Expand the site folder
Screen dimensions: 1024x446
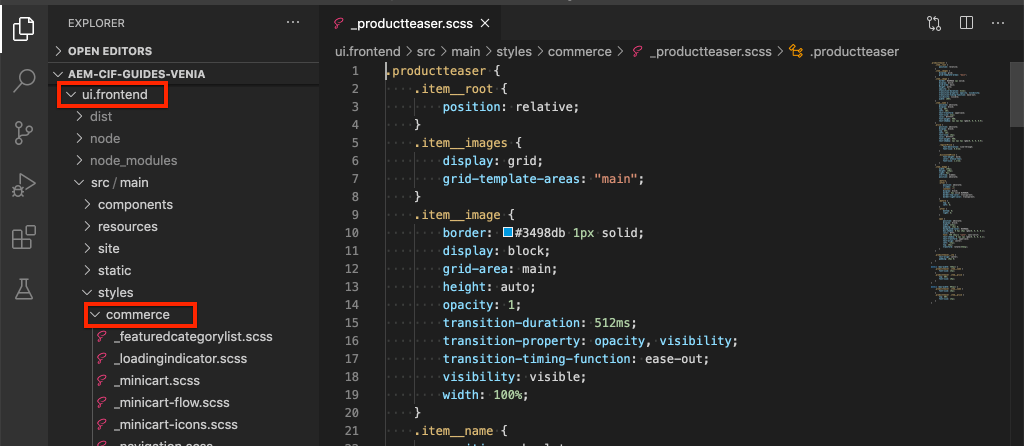(108, 249)
